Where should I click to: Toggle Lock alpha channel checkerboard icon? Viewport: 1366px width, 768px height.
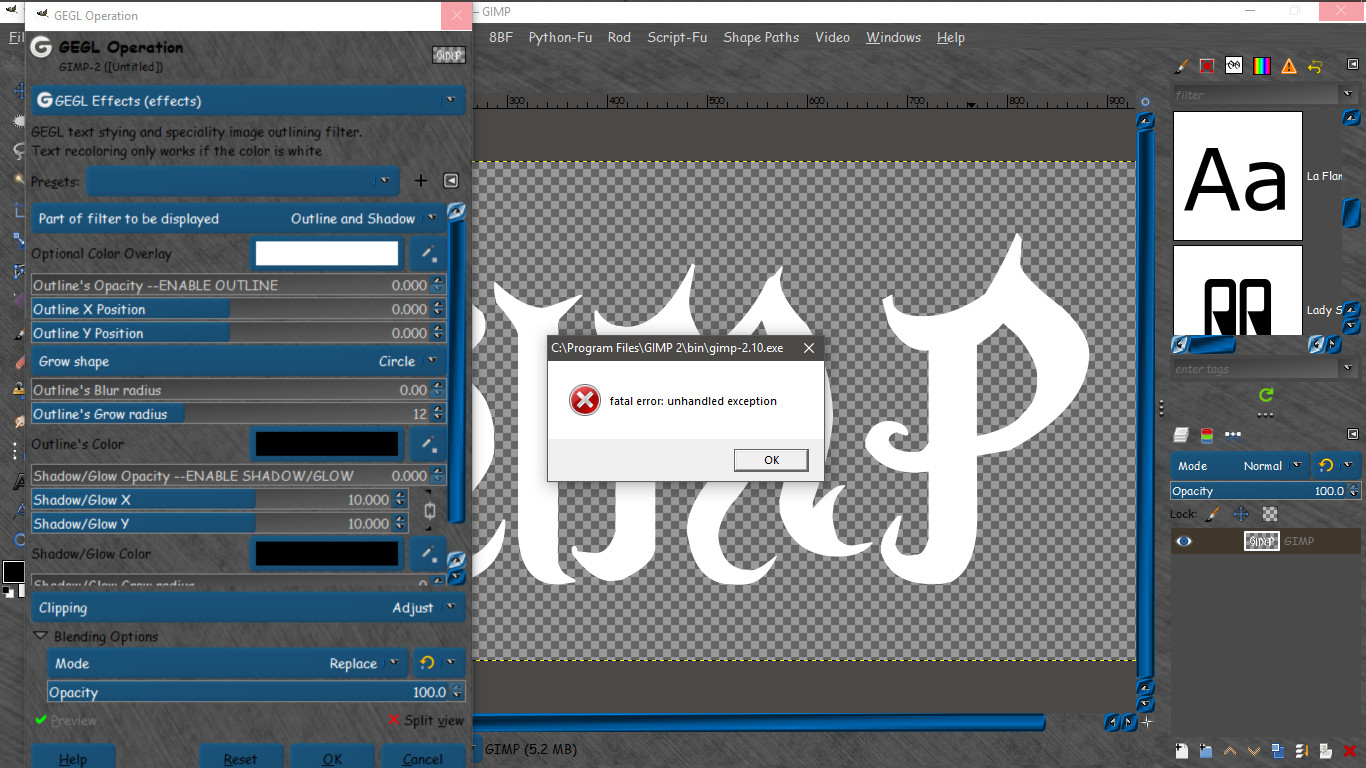pyautogui.click(x=1270, y=514)
